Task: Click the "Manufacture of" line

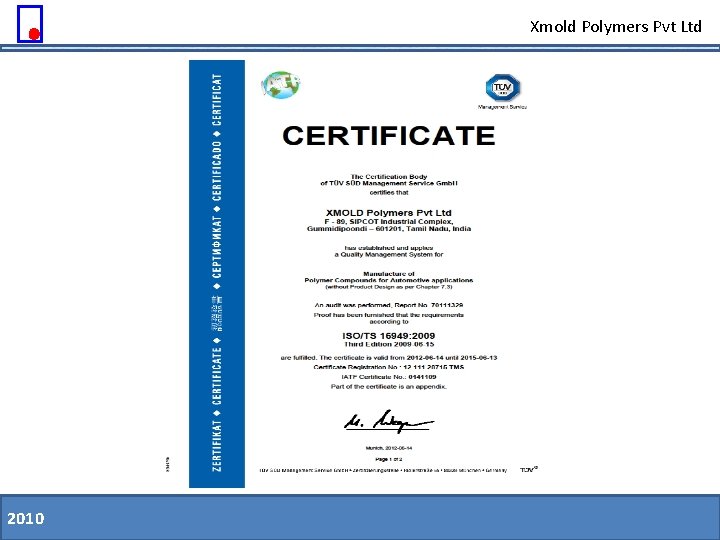Action: (x=388, y=274)
